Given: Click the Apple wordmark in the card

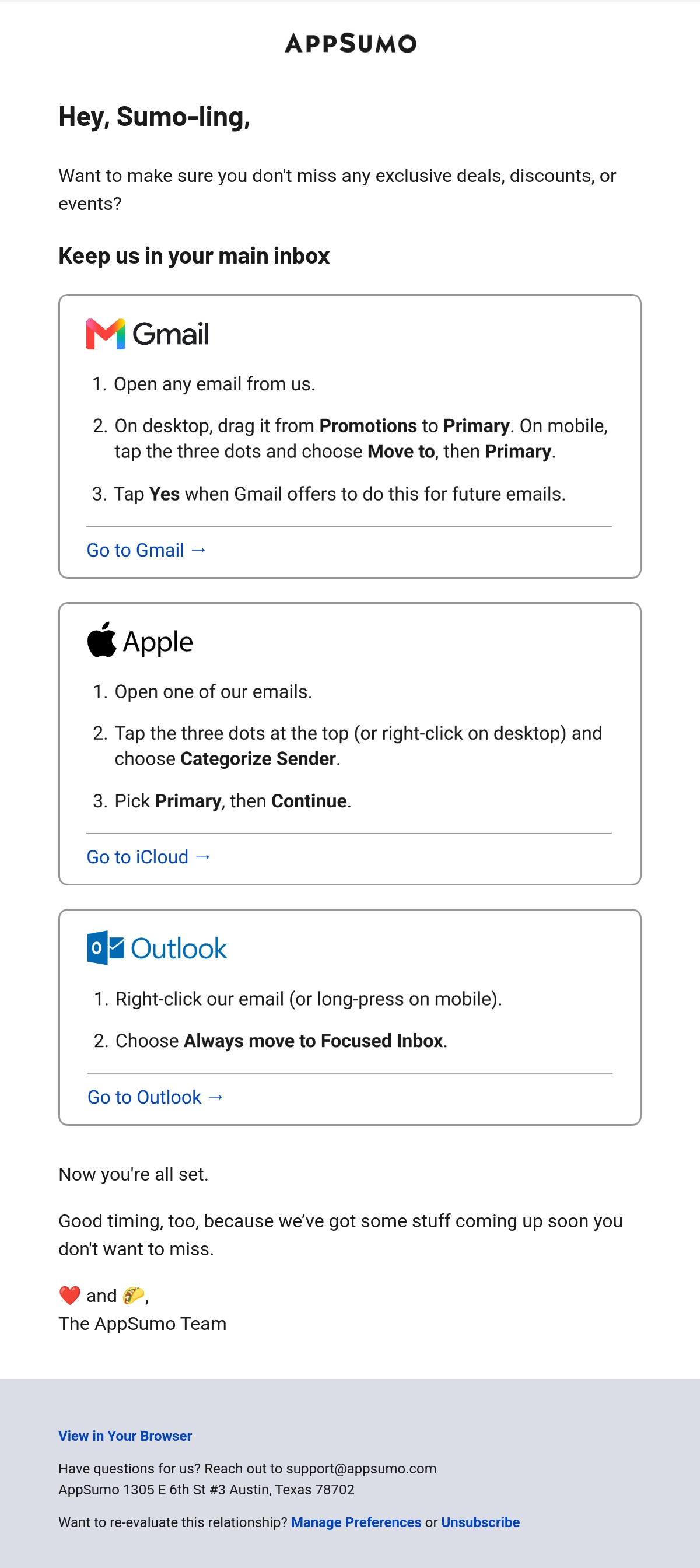Looking at the screenshot, I should coord(157,642).
